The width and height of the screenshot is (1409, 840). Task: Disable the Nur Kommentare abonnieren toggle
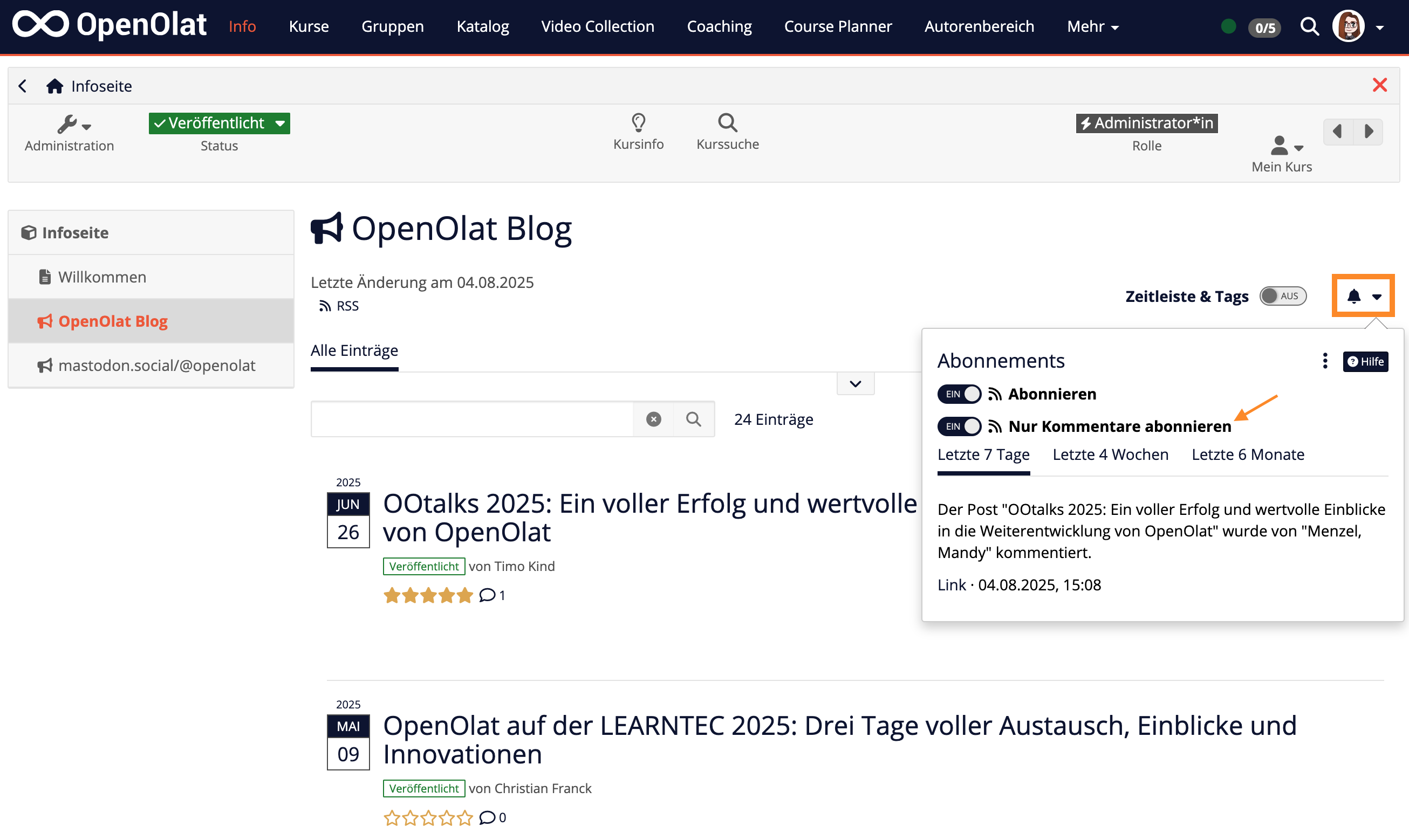point(959,426)
